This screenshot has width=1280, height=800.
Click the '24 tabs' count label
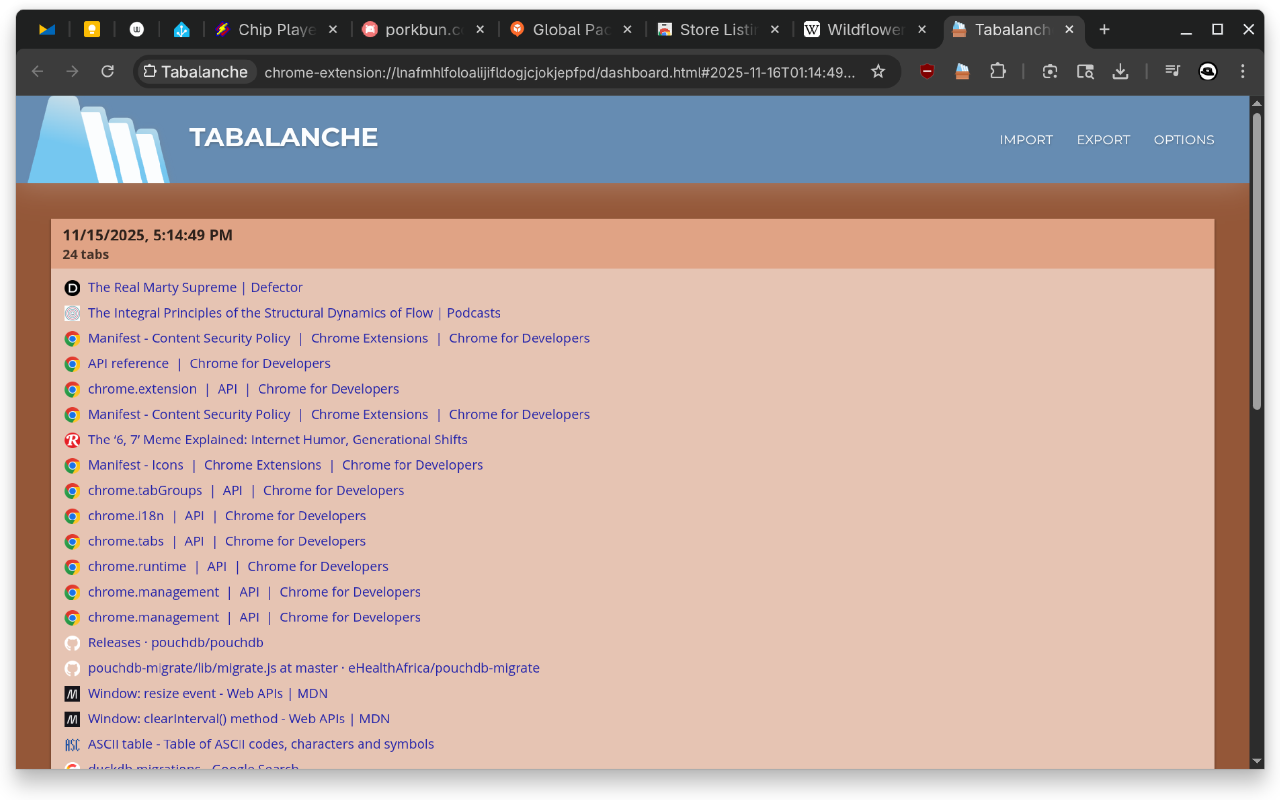coord(86,255)
